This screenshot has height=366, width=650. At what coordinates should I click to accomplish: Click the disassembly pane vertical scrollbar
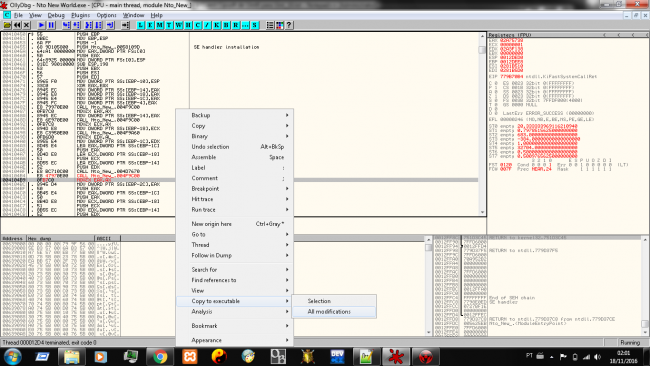coord(482,124)
